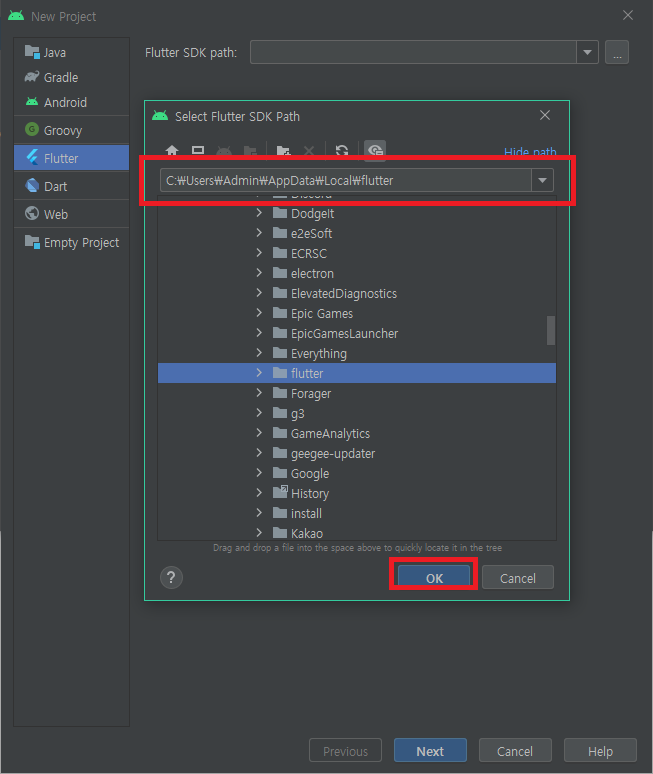The image size is (653, 774).
Task: Expand the e2eSoft folder
Action: tap(259, 233)
